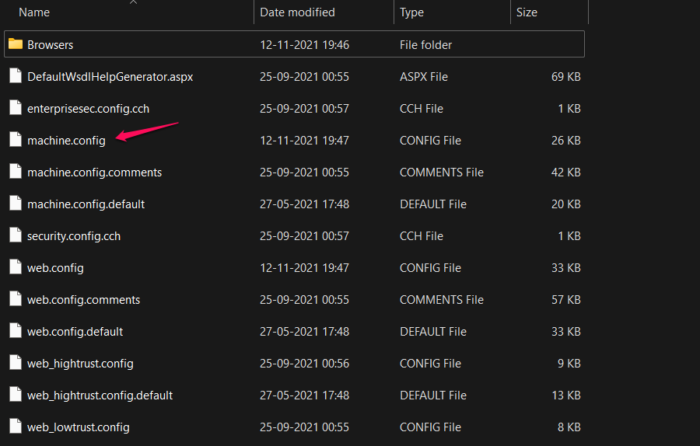Click the web.config file icon

click(x=14, y=268)
